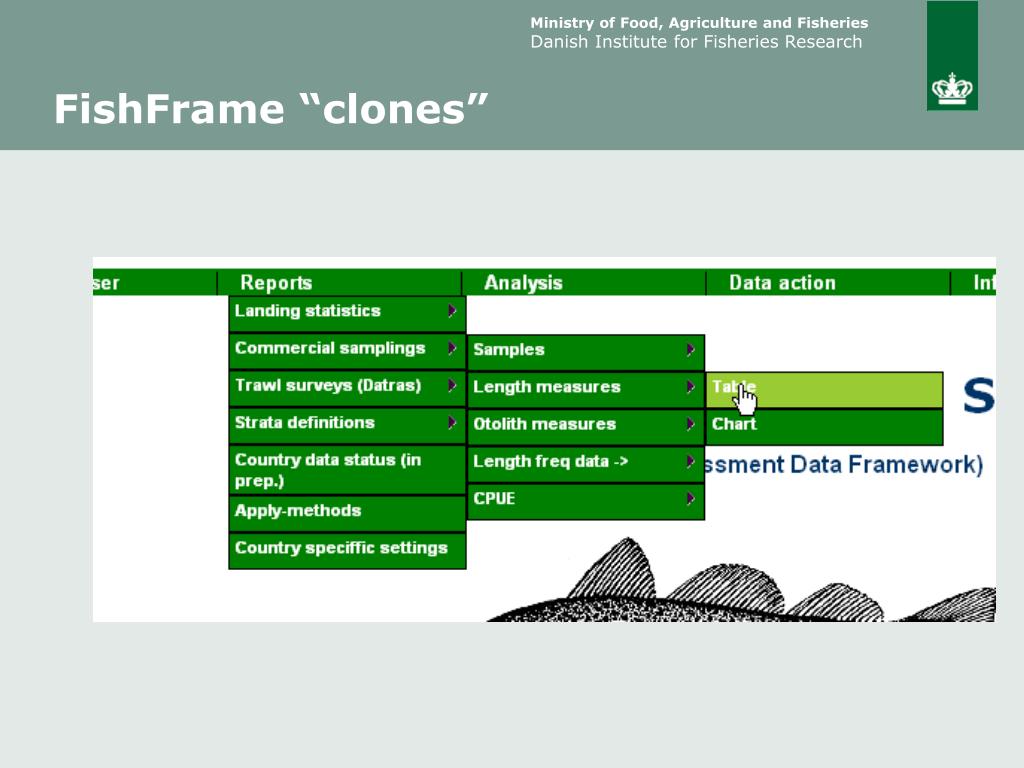Choose Table under Length measures
Screen dimensions: 1024x768
824,390
